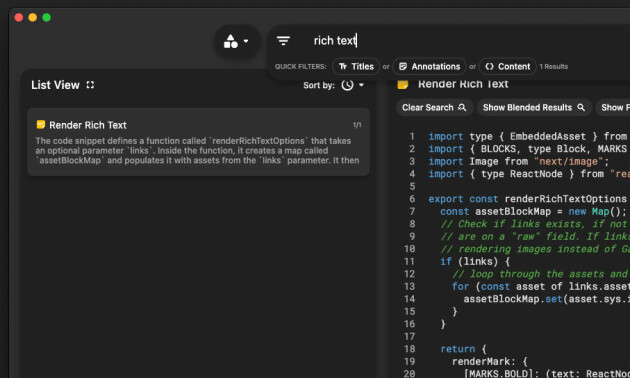Image resolution: width=630 pixels, height=378 pixels.
Task: Close the window with the red button
Action: (x=18, y=17)
